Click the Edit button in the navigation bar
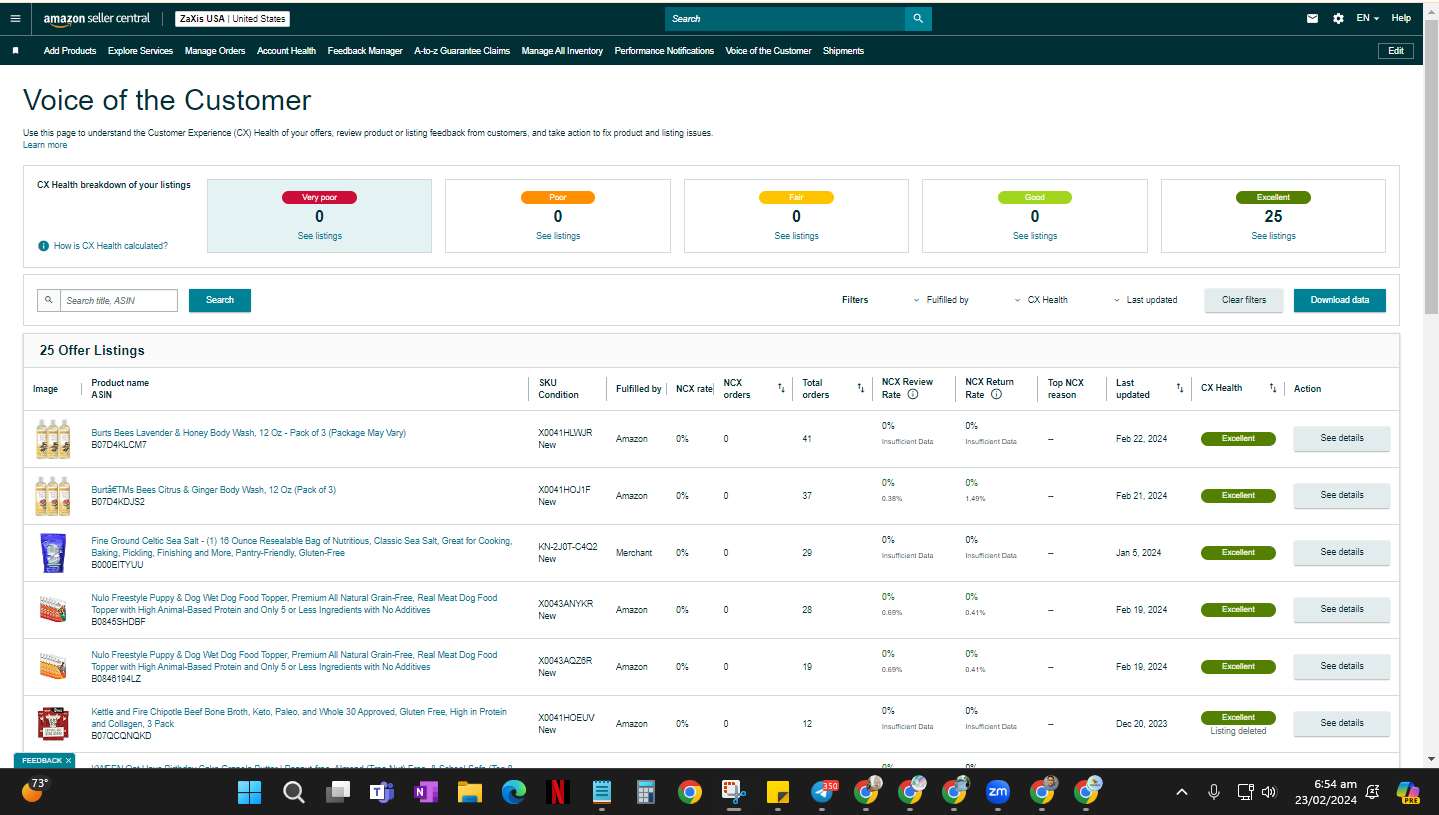The image size is (1439, 815). point(1396,51)
